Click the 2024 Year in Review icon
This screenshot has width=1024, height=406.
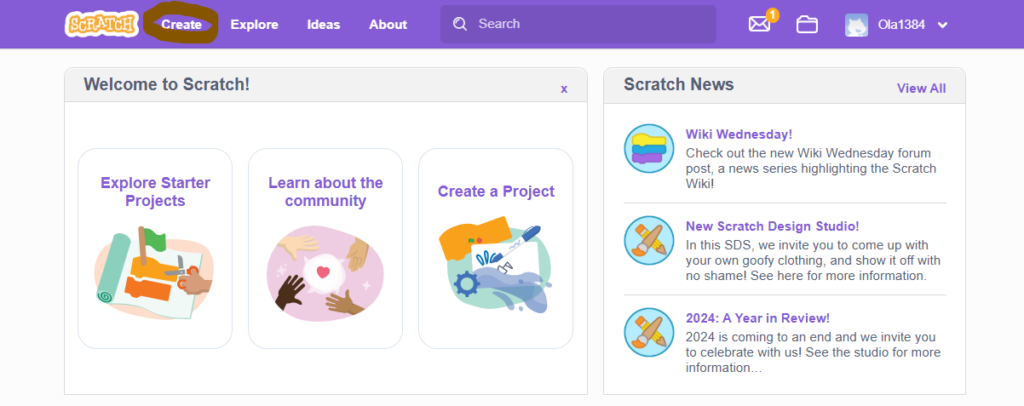[x=648, y=332]
